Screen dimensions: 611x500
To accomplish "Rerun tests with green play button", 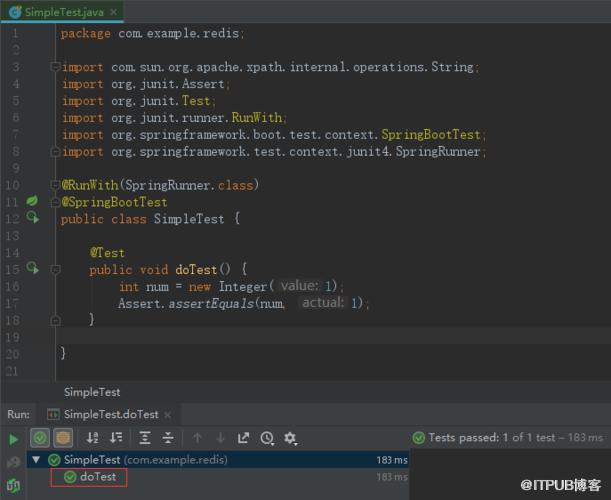I will [14, 439].
